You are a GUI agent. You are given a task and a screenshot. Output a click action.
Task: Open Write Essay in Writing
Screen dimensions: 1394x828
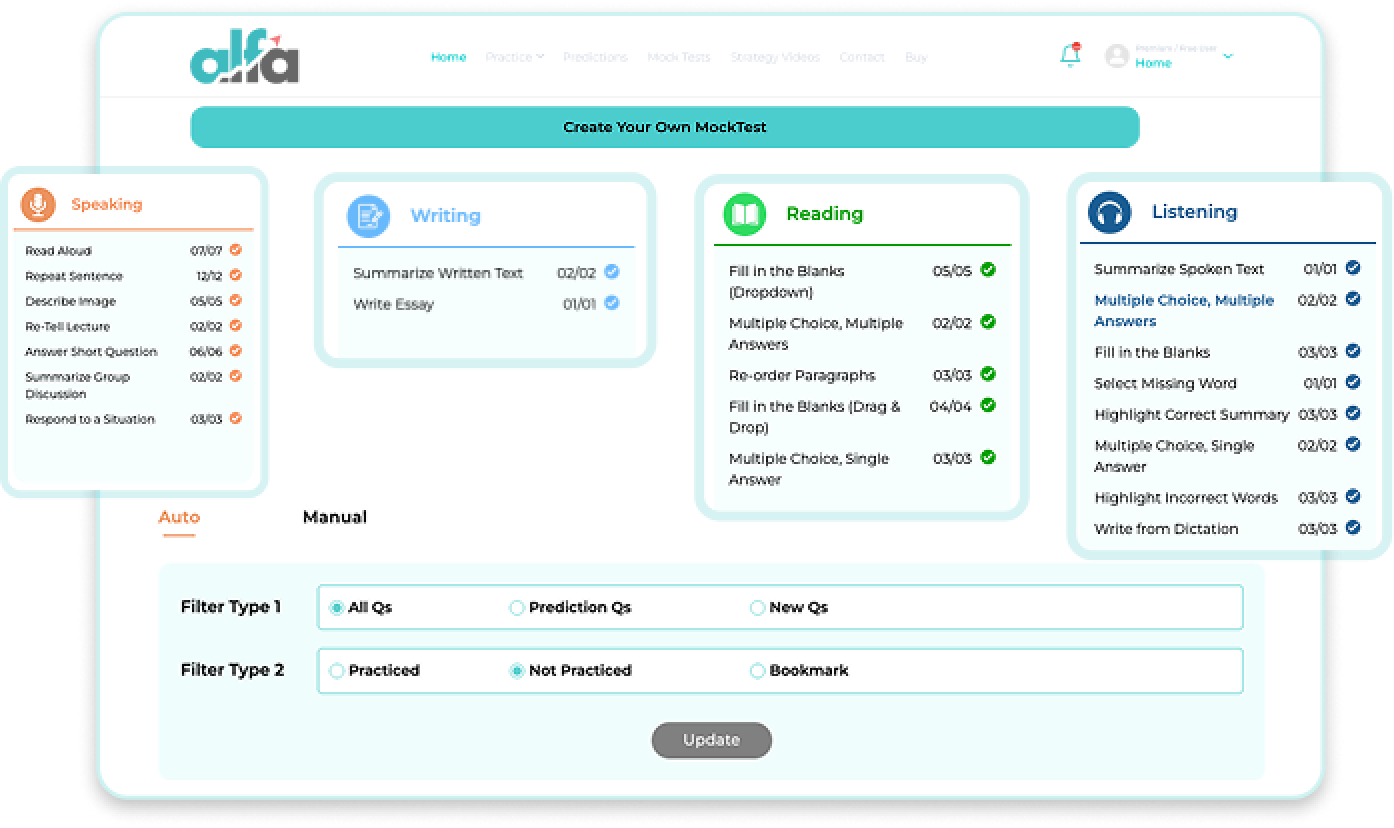(394, 304)
